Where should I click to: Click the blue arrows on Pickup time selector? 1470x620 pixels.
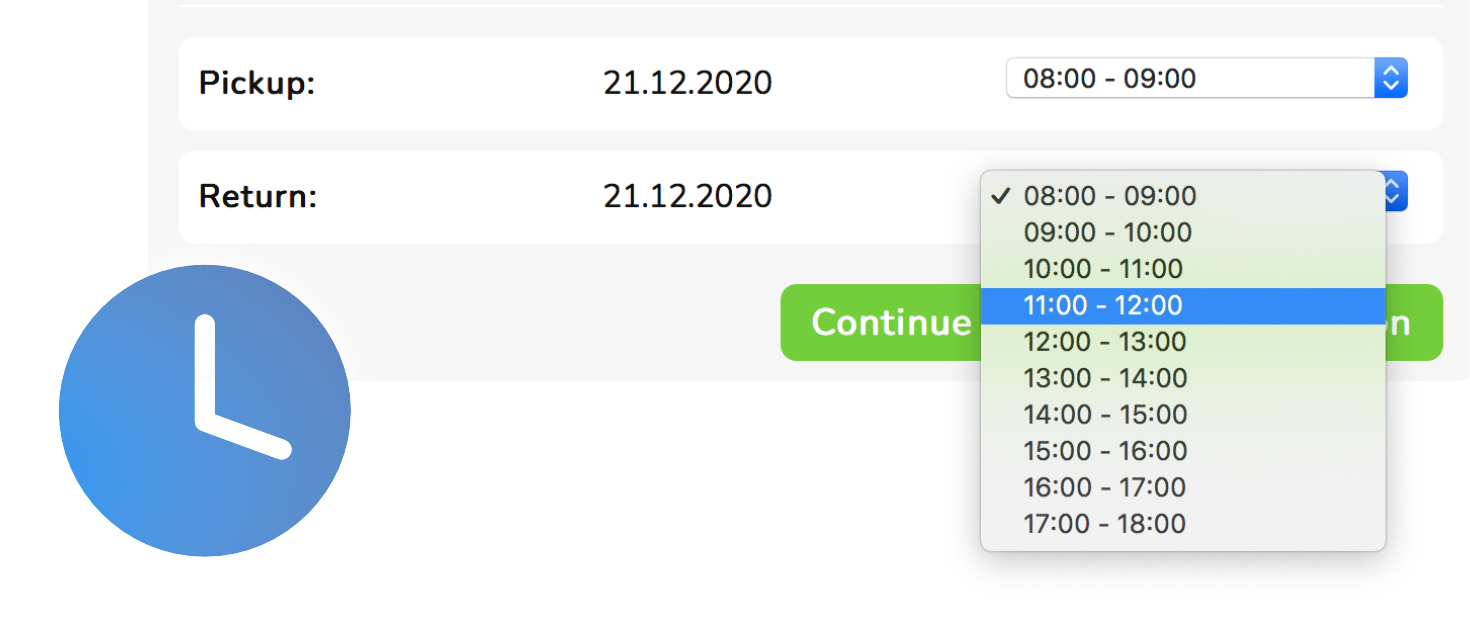tap(1391, 78)
